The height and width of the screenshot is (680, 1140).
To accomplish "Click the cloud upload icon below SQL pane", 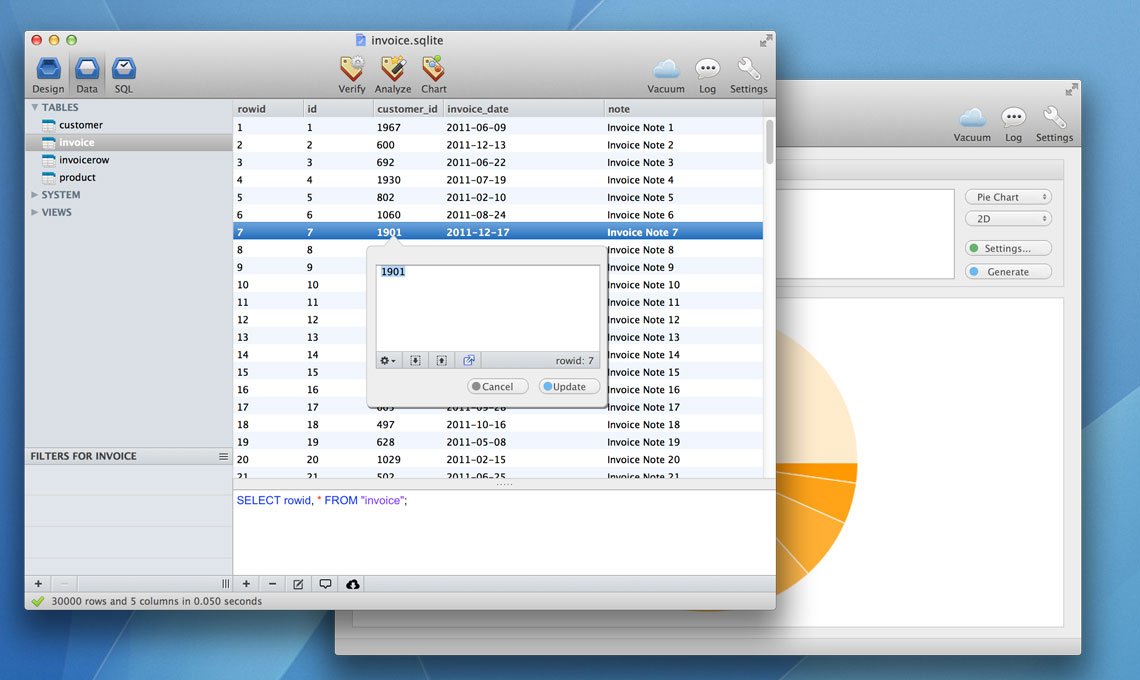I will tap(353, 584).
